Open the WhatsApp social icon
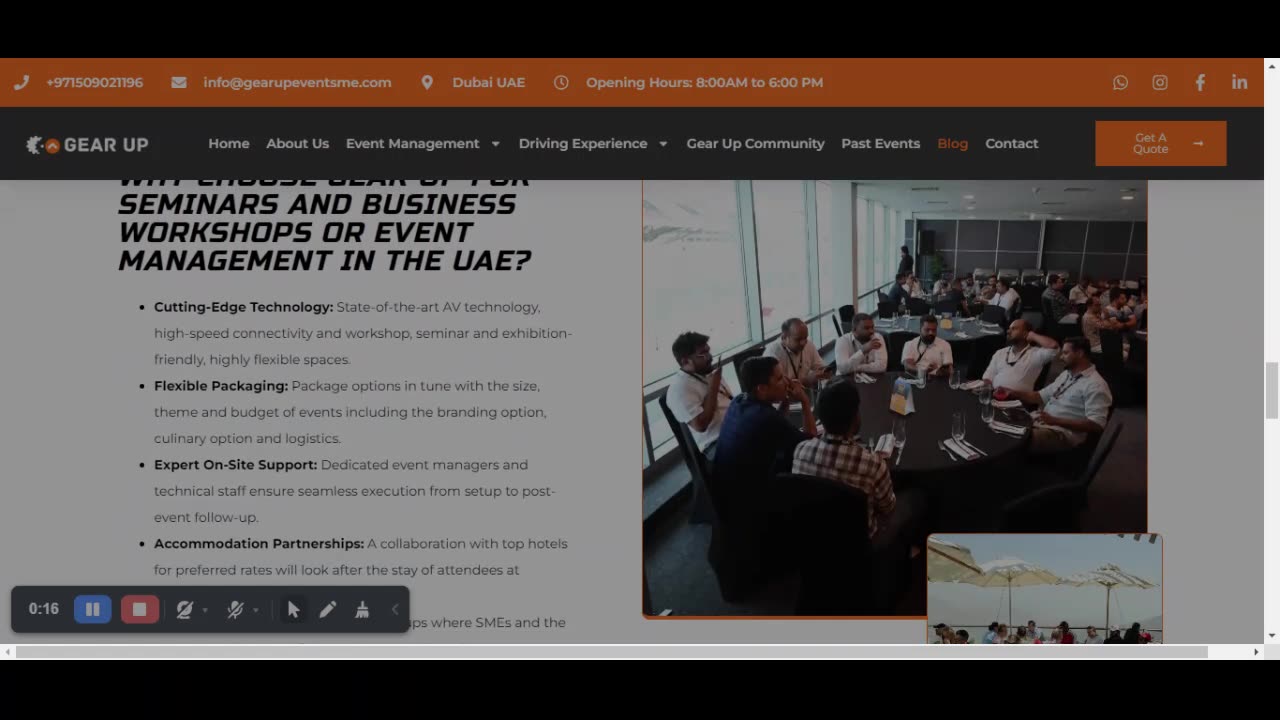The height and width of the screenshot is (720, 1280). coord(1120,83)
